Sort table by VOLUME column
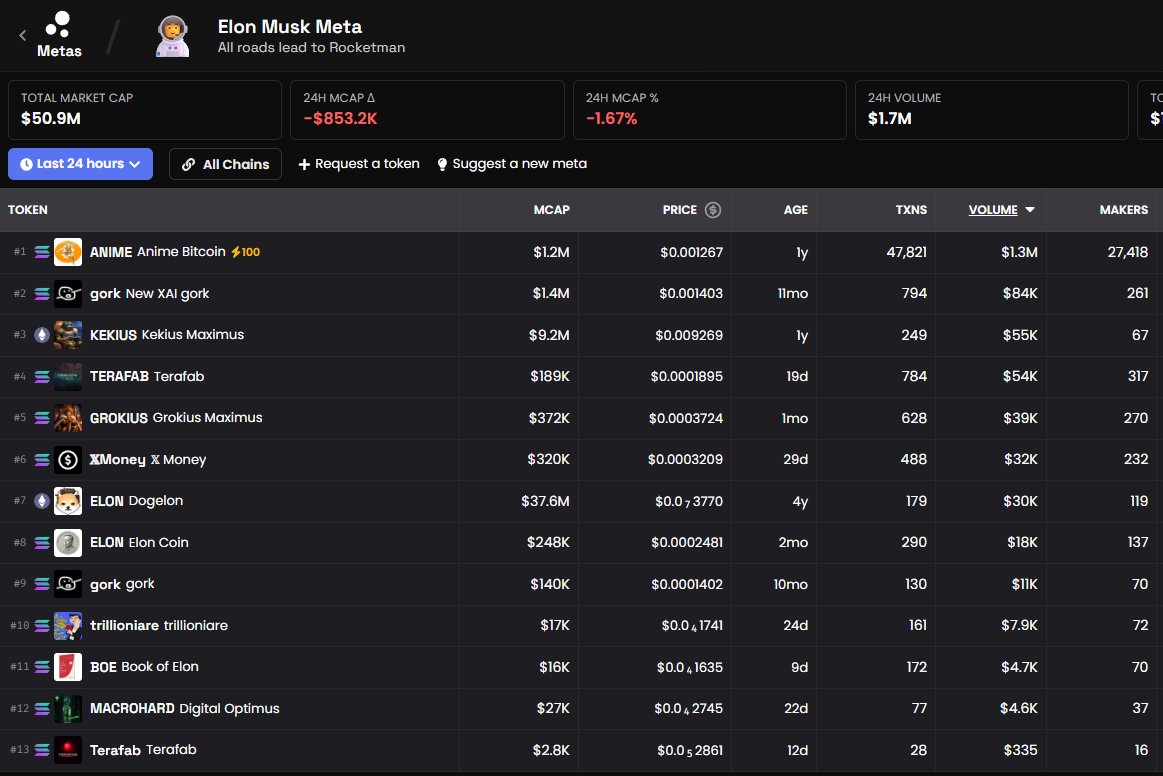This screenshot has height=776, width=1163. [x=1001, y=210]
